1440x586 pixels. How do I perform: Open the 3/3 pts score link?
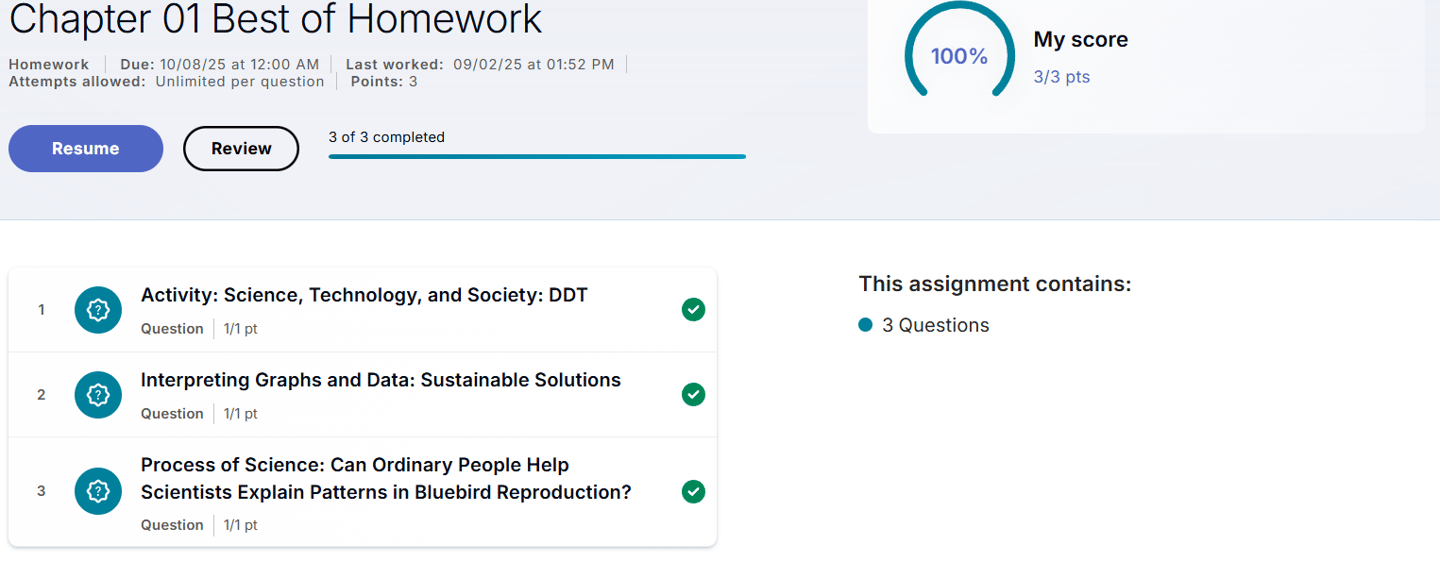[1061, 77]
